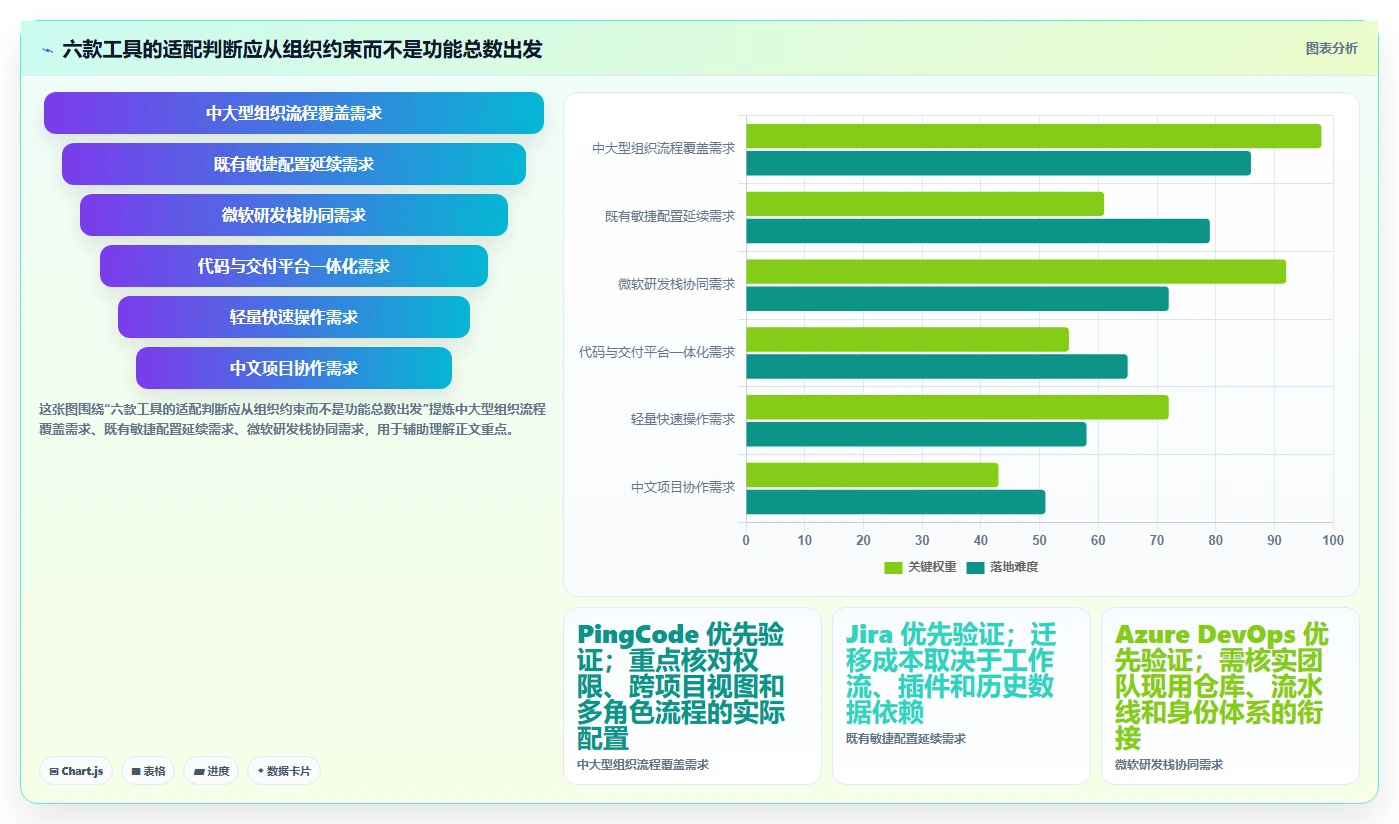Click the description paragraph under the funnel
This screenshot has height=824, width=1399.
tap(292, 420)
